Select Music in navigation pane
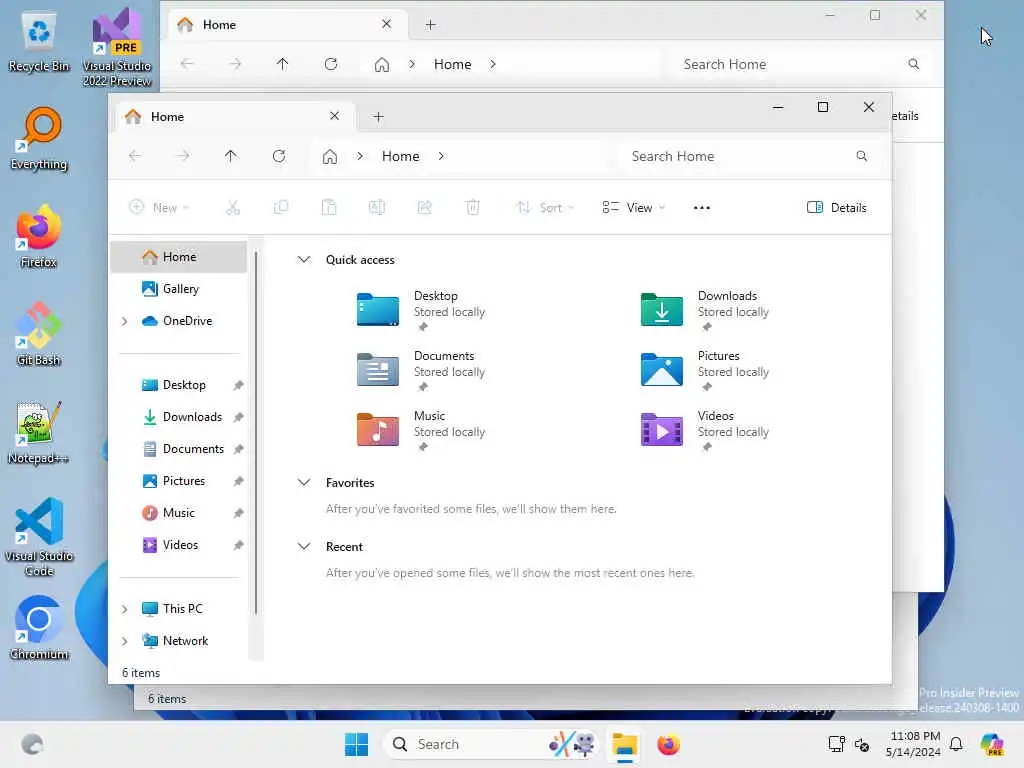This screenshot has width=1024, height=768. [179, 513]
